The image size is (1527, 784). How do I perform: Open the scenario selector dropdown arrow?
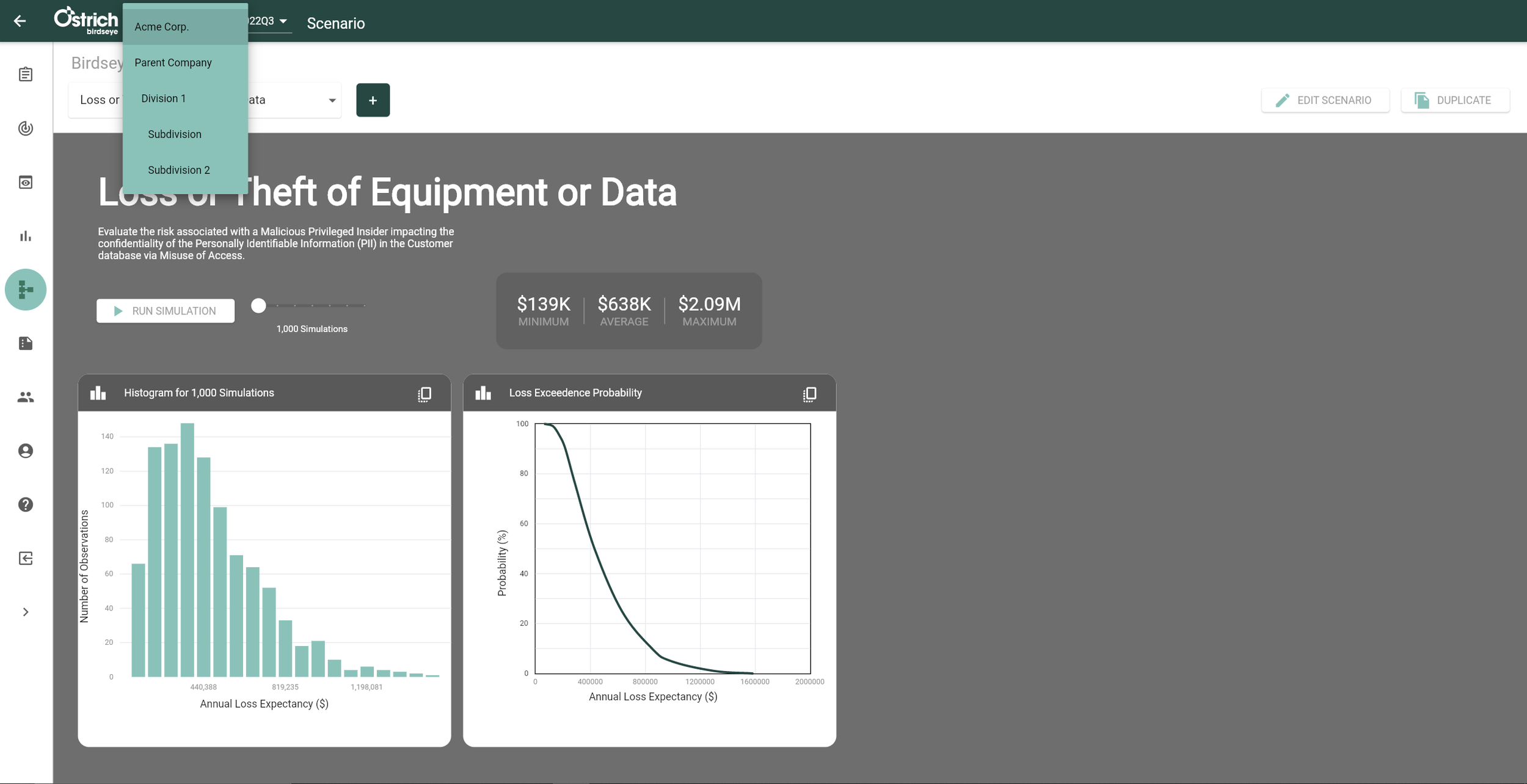point(332,100)
